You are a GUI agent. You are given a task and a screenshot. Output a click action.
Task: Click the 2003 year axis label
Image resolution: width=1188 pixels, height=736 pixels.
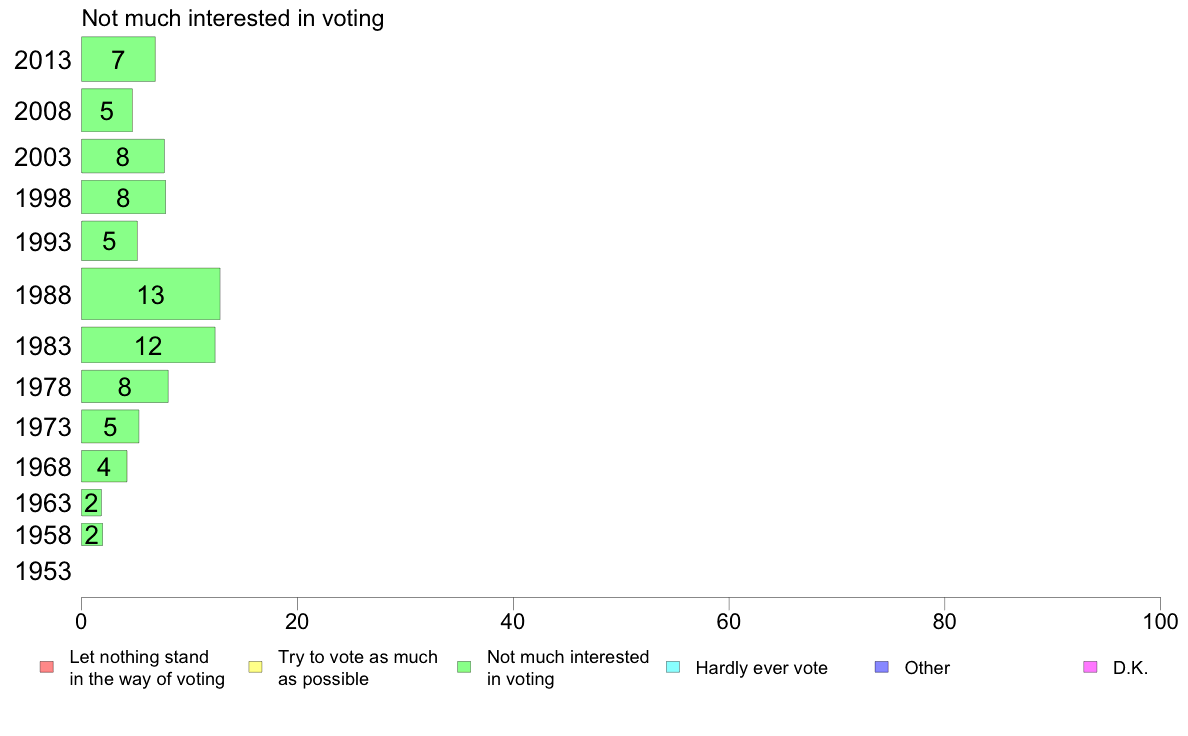[x=43, y=157]
